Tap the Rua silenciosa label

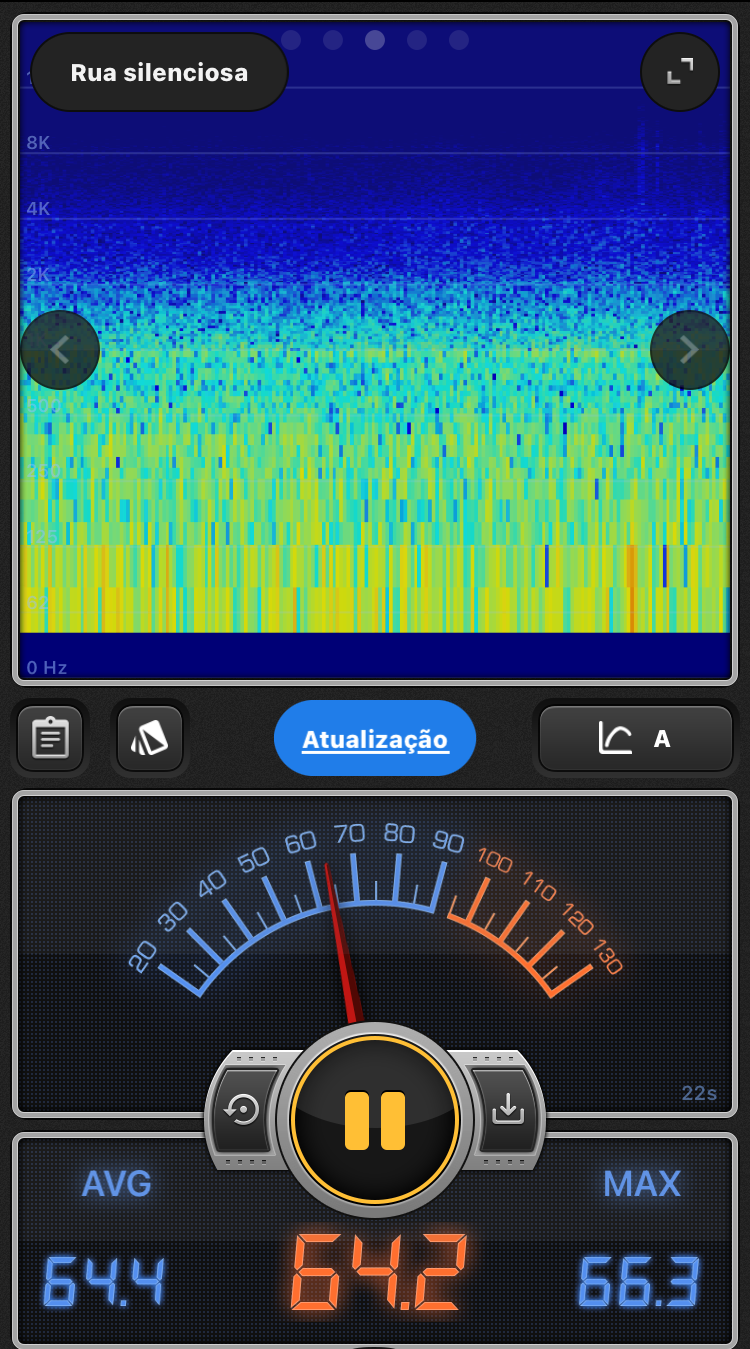pyautogui.click(x=160, y=73)
